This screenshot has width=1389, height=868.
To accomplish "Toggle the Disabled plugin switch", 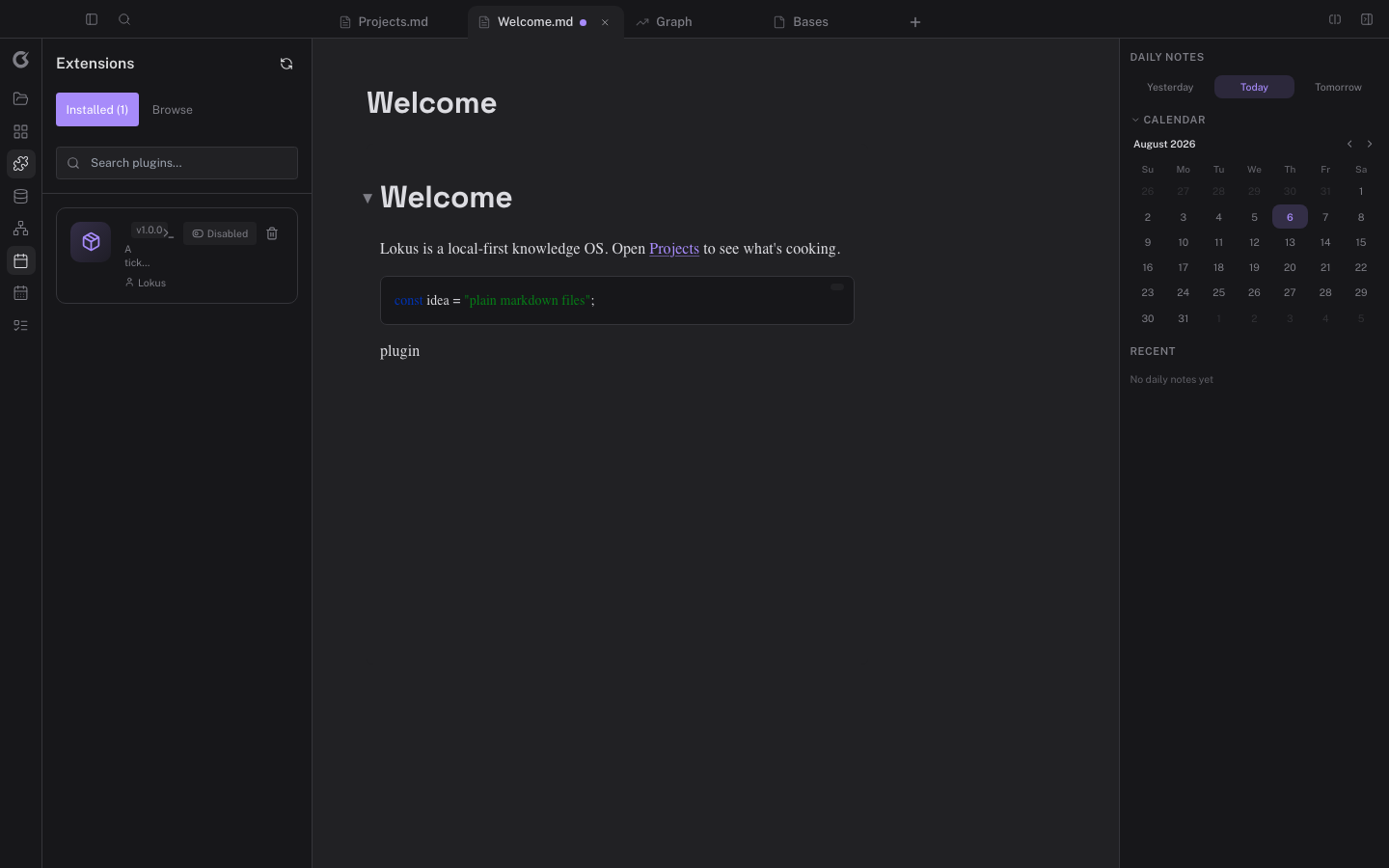I will [x=220, y=233].
